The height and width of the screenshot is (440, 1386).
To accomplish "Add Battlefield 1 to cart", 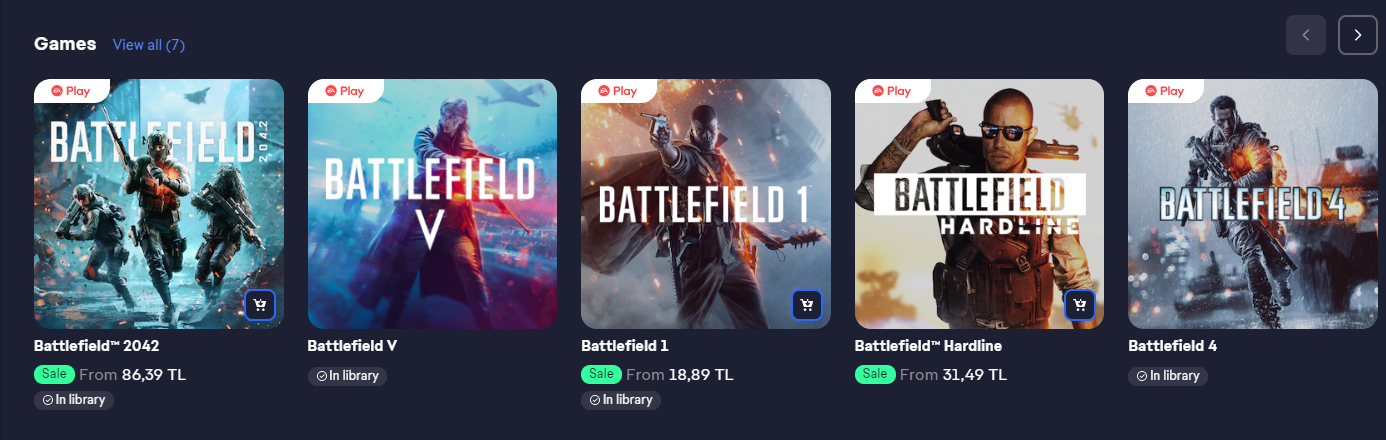I will click(807, 305).
